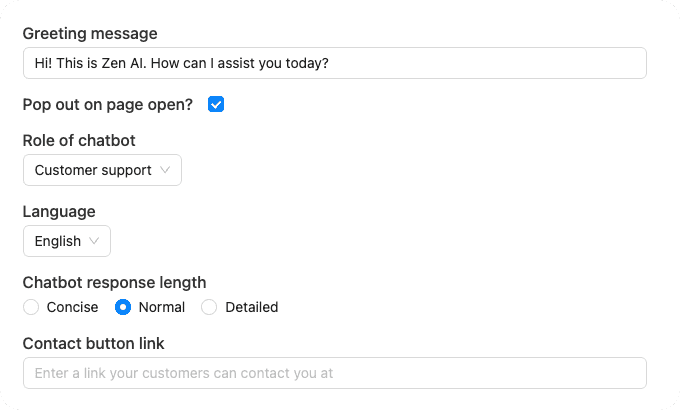
Task: Select the Normal radio button
Action: point(123,307)
